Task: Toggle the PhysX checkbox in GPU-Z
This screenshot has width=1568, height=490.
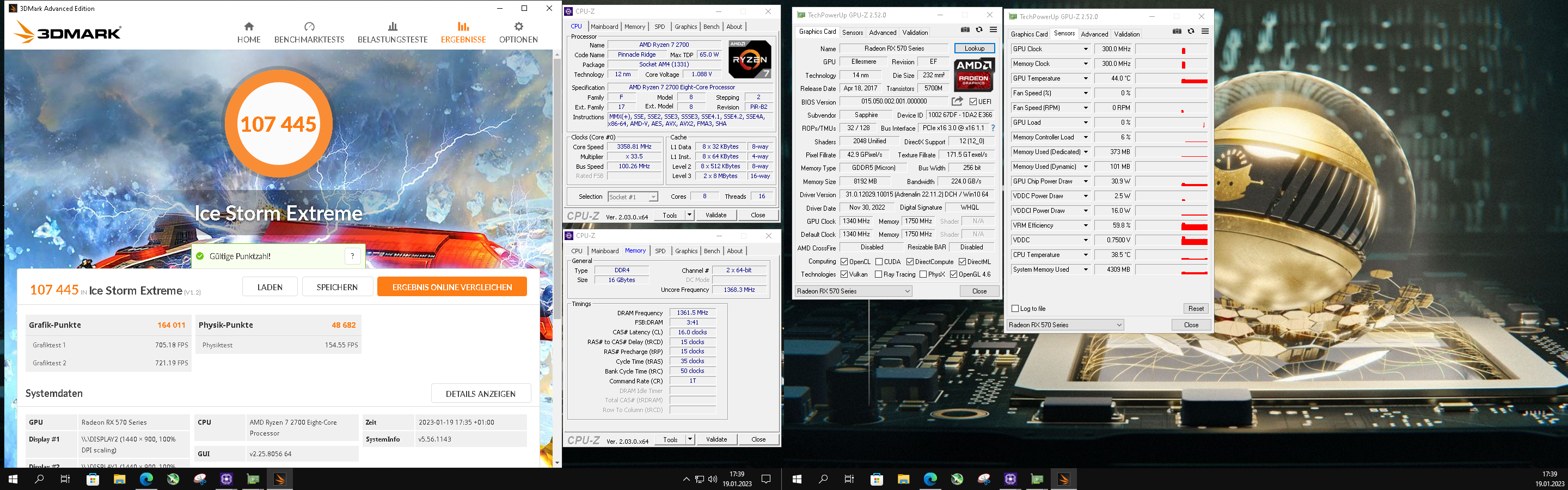Action: (923, 274)
